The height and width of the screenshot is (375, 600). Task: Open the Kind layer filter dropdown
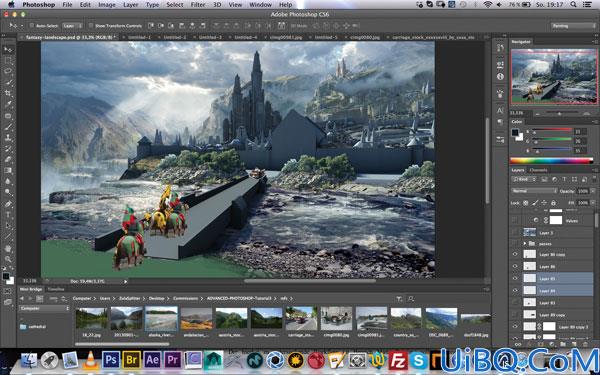pos(525,179)
